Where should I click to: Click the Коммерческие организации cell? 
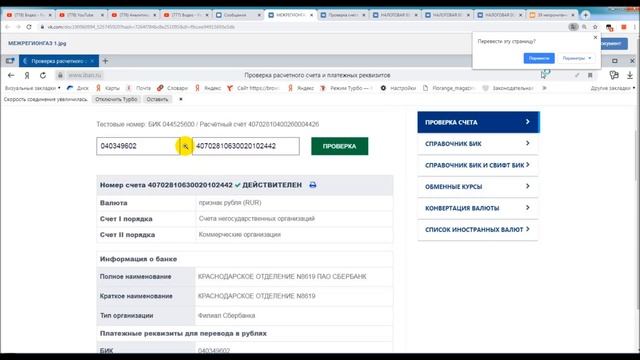[x=294, y=235]
